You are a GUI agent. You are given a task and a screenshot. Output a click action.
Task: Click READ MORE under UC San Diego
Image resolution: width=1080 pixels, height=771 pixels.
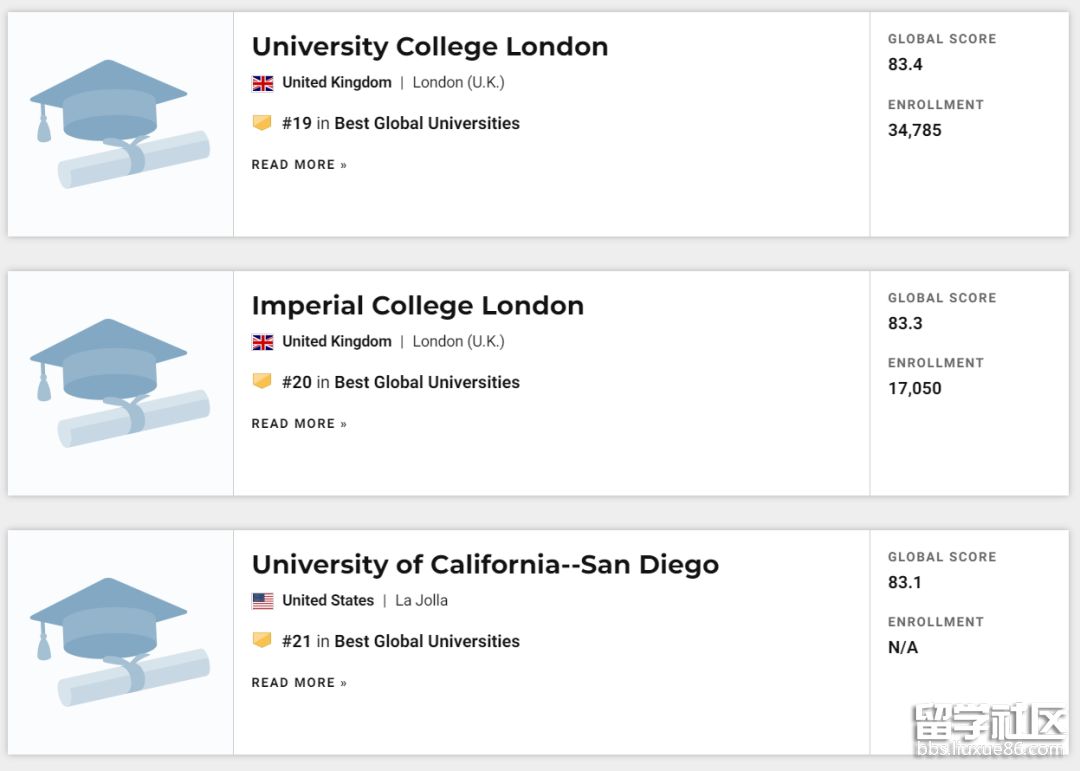click(x=299, y=683)
